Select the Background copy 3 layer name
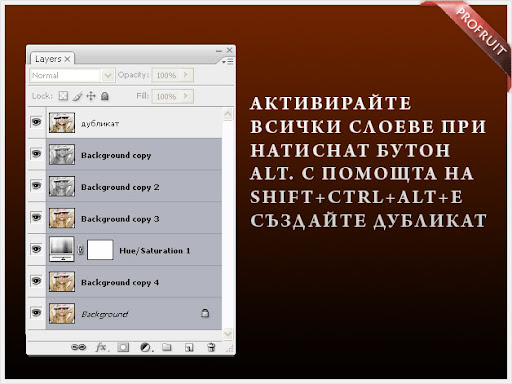The width and height of the screenshot is (512, 384). click(x=120, y=219)
